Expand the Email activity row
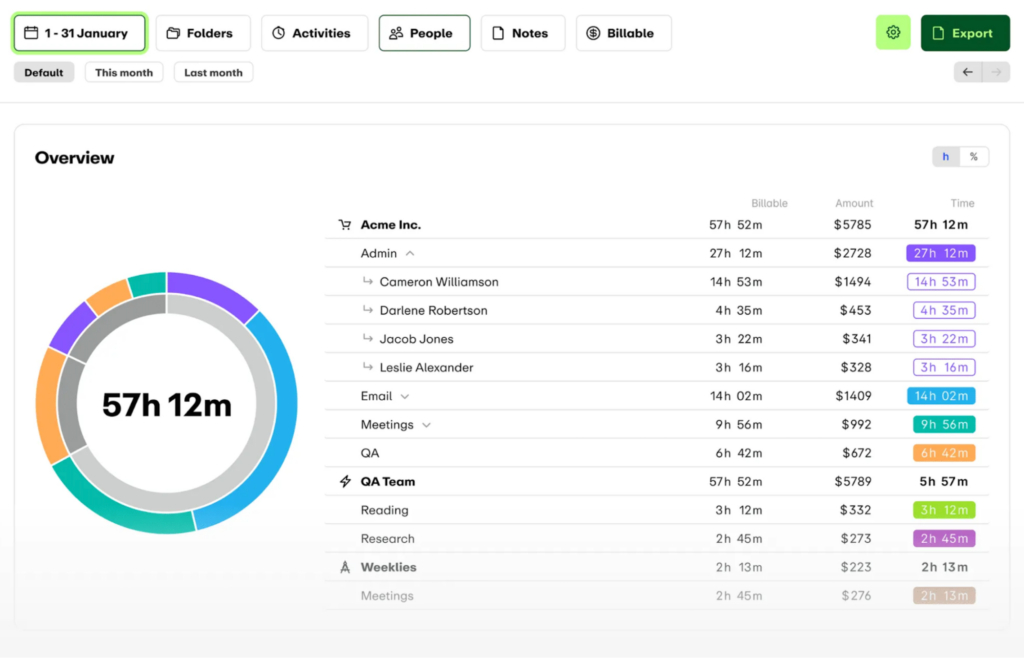This screenshot has height=658, width=1024. (405, 396)
